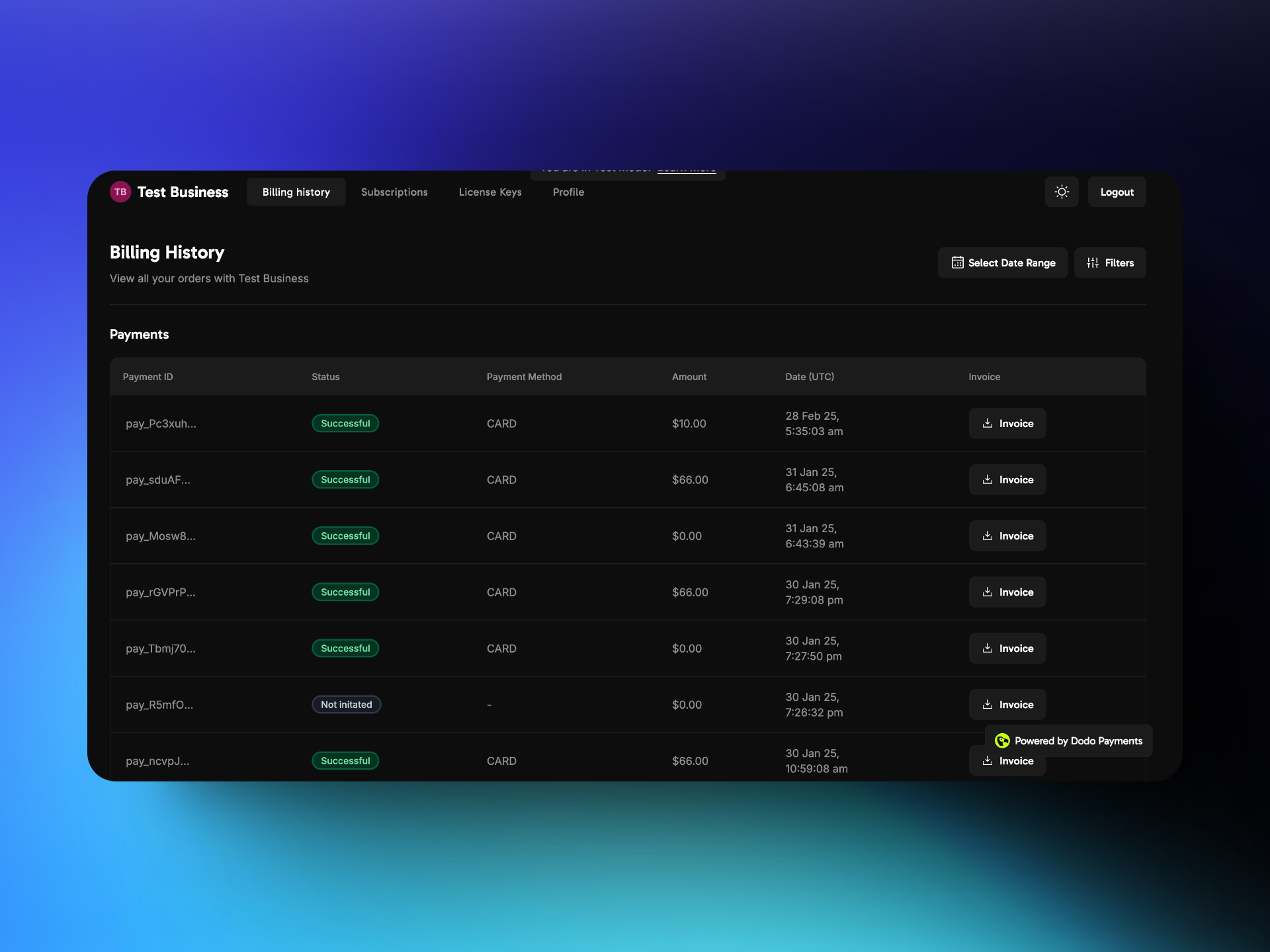Click payment ID pay_ncvpJ...
This screenshot has height=952, width=1270.
click(x=157, y=761)
